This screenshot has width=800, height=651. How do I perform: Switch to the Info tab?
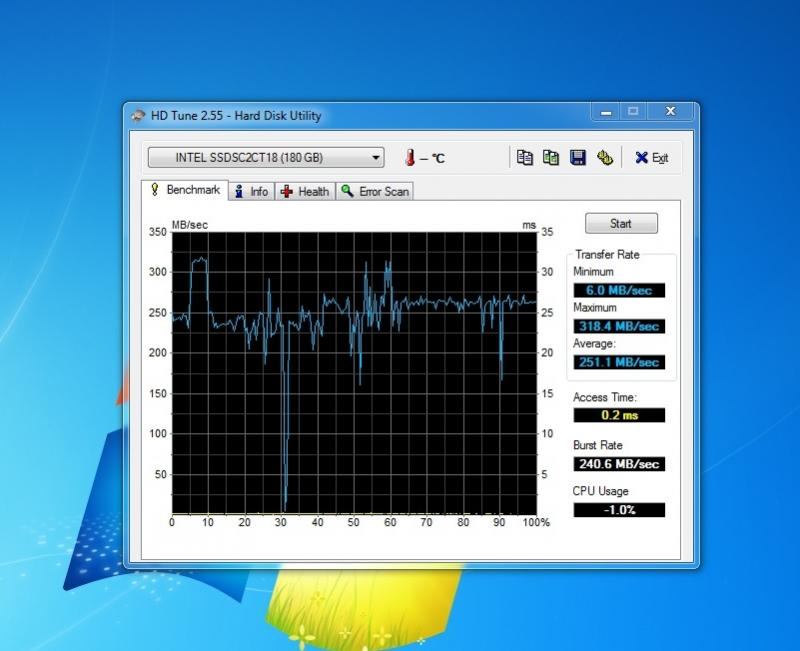(252, 191)
